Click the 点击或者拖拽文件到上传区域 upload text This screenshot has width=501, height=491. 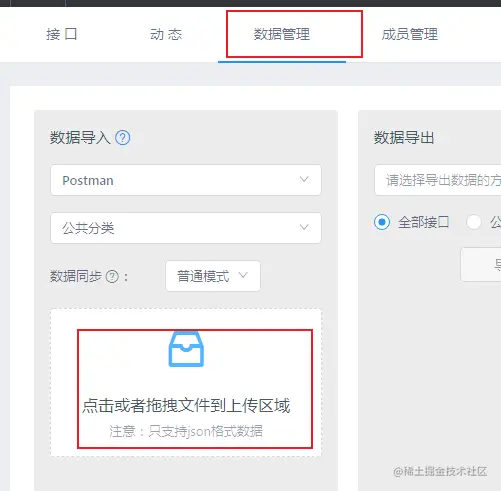pos(186,406)
